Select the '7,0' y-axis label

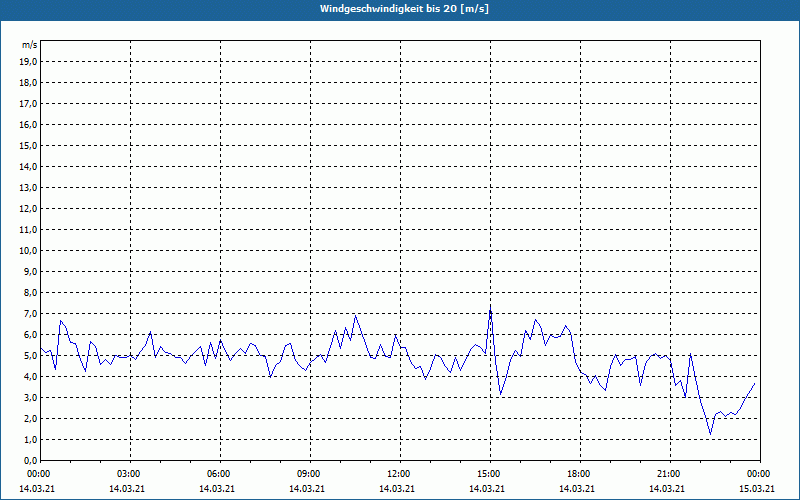pos(31,314)
